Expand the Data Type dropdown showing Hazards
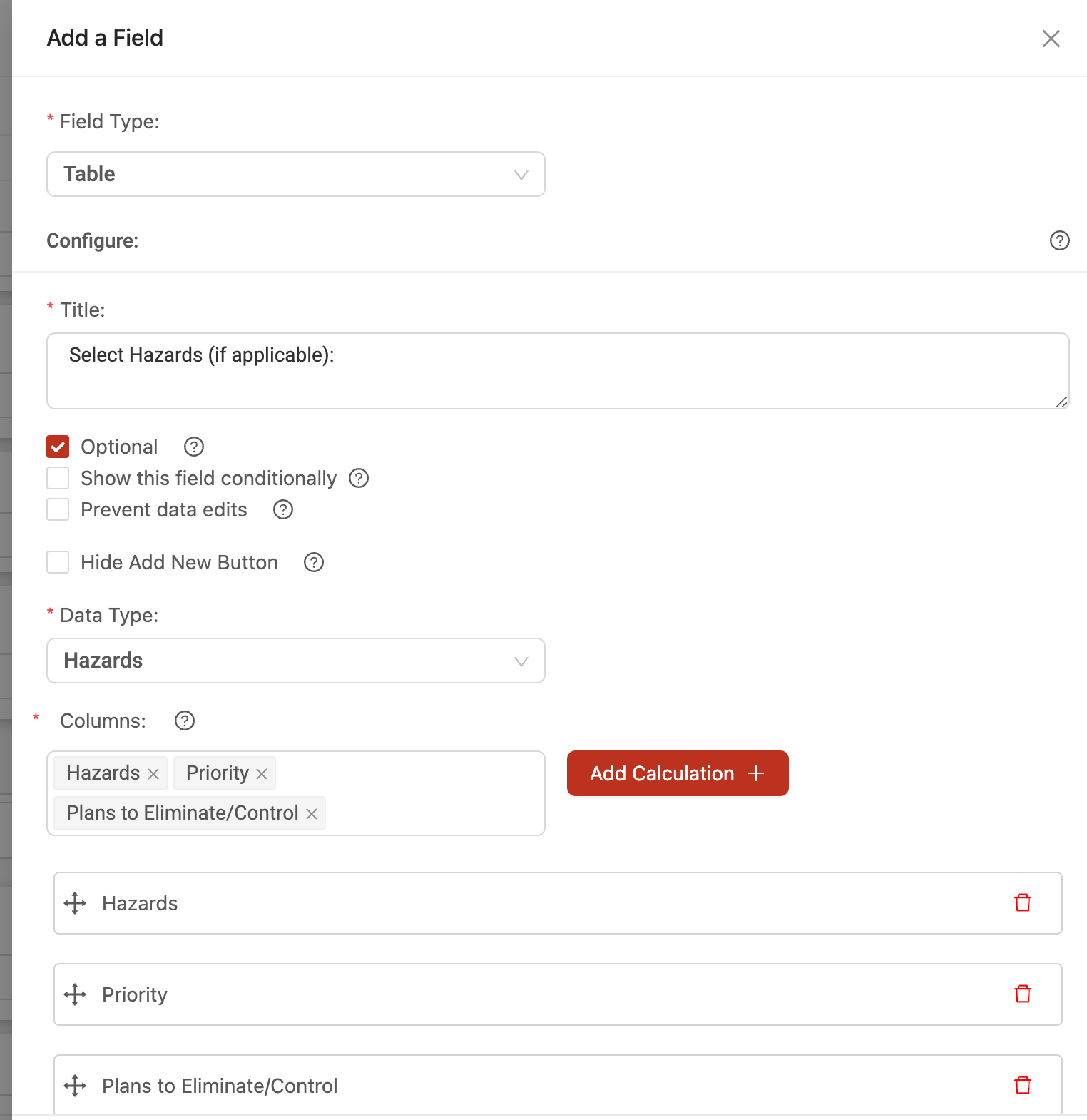The width and height of the screenshot is (1087, 1120). click(296, 661)
